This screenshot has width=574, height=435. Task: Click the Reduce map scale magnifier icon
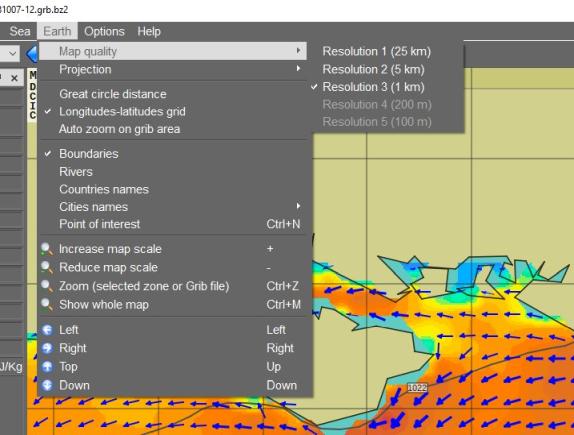click(46, 267)
